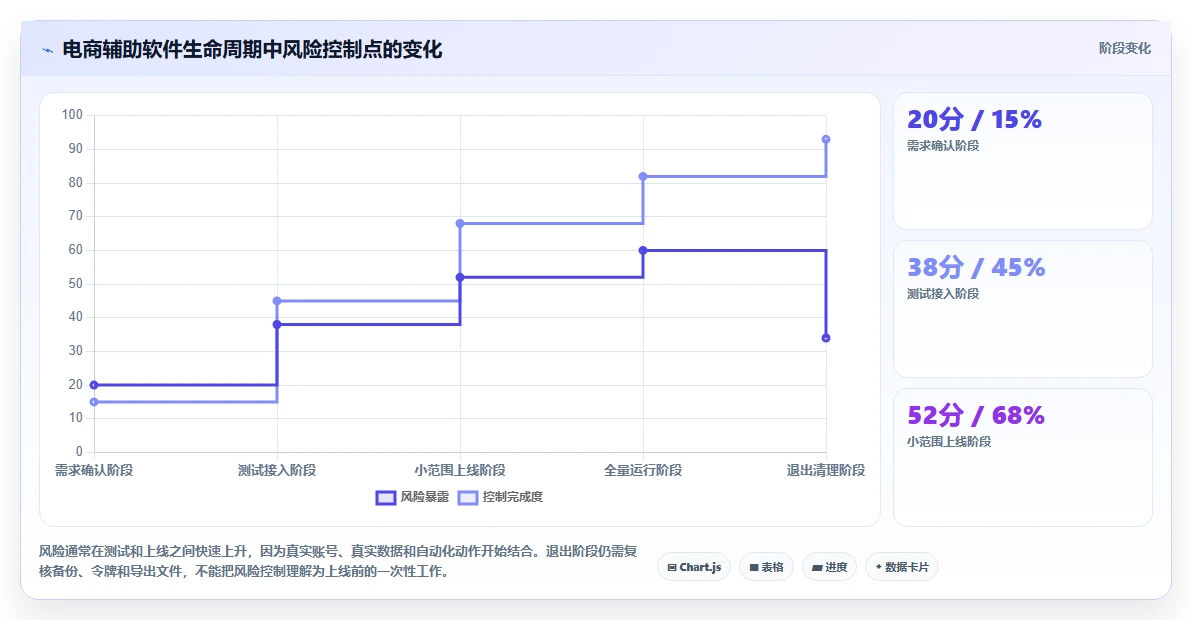Click x-axis label 全量运行阶段

coord(643,470)
